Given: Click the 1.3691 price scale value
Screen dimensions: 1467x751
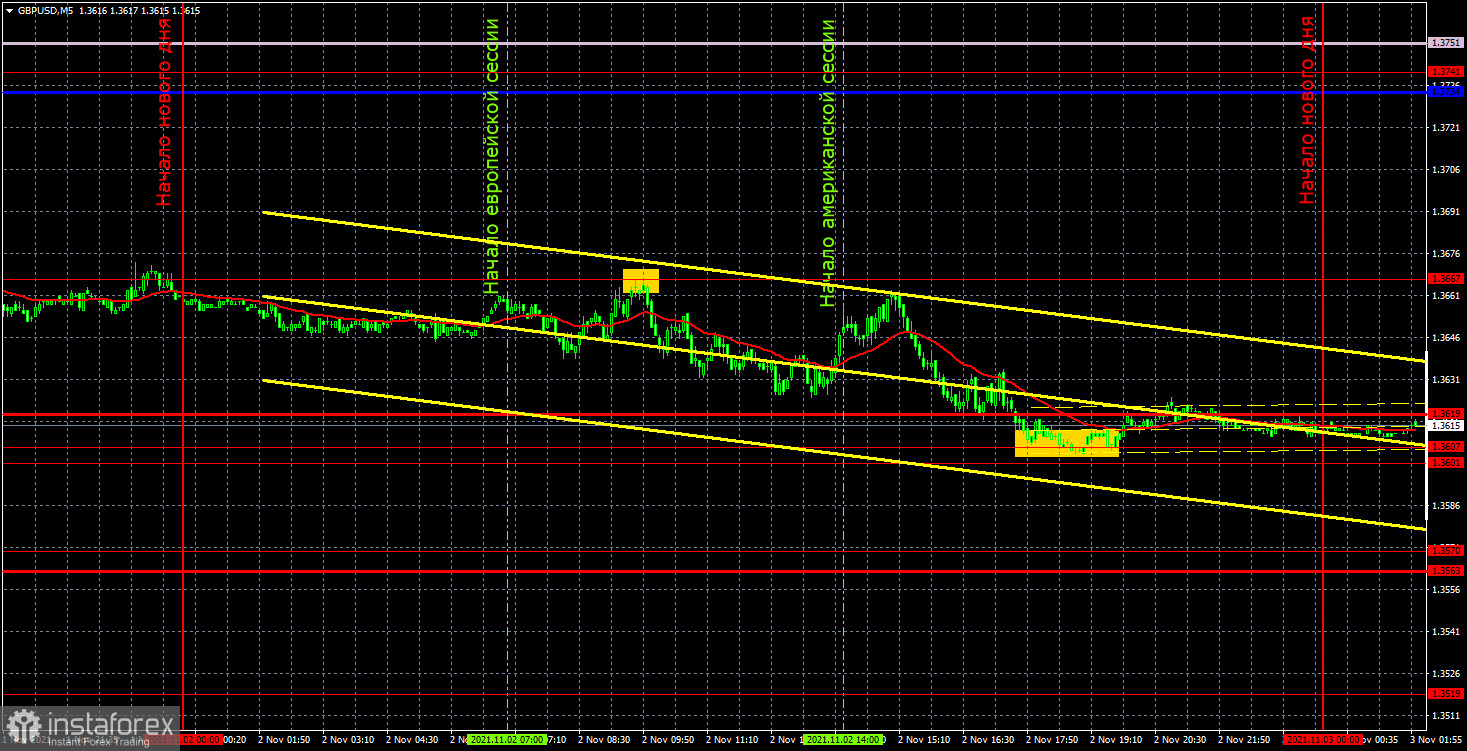Looking at the screenshot, I should 1445,212.
